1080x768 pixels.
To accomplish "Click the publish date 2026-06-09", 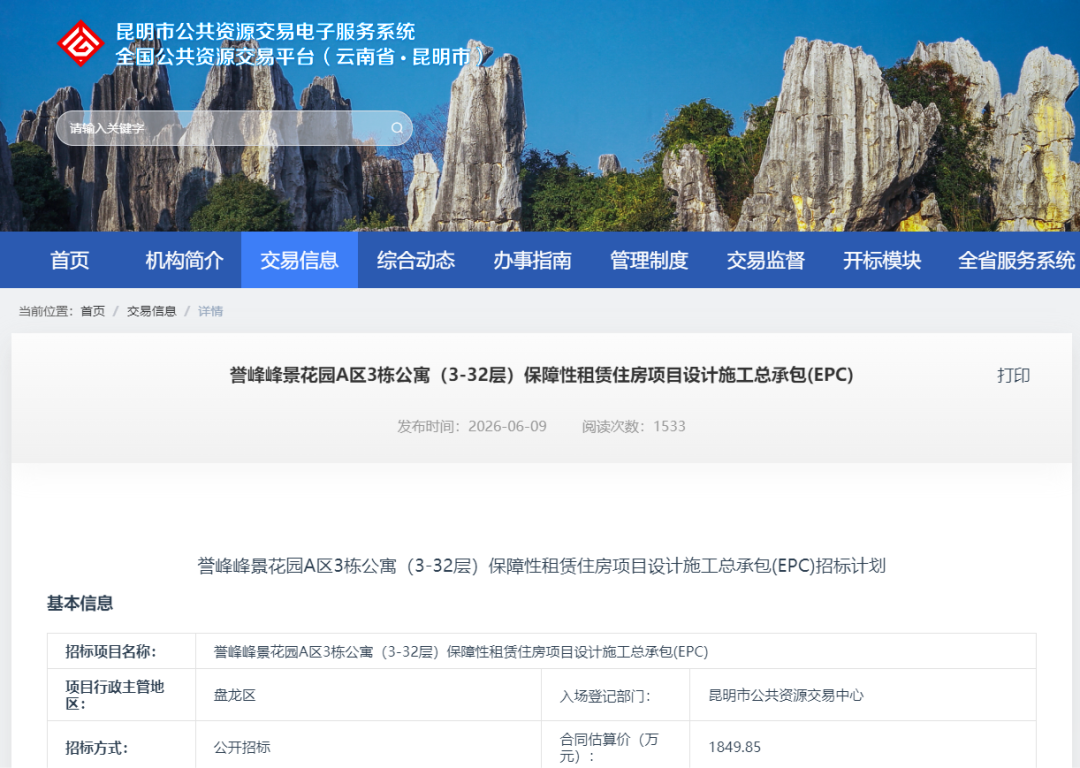I will (508, 426).
